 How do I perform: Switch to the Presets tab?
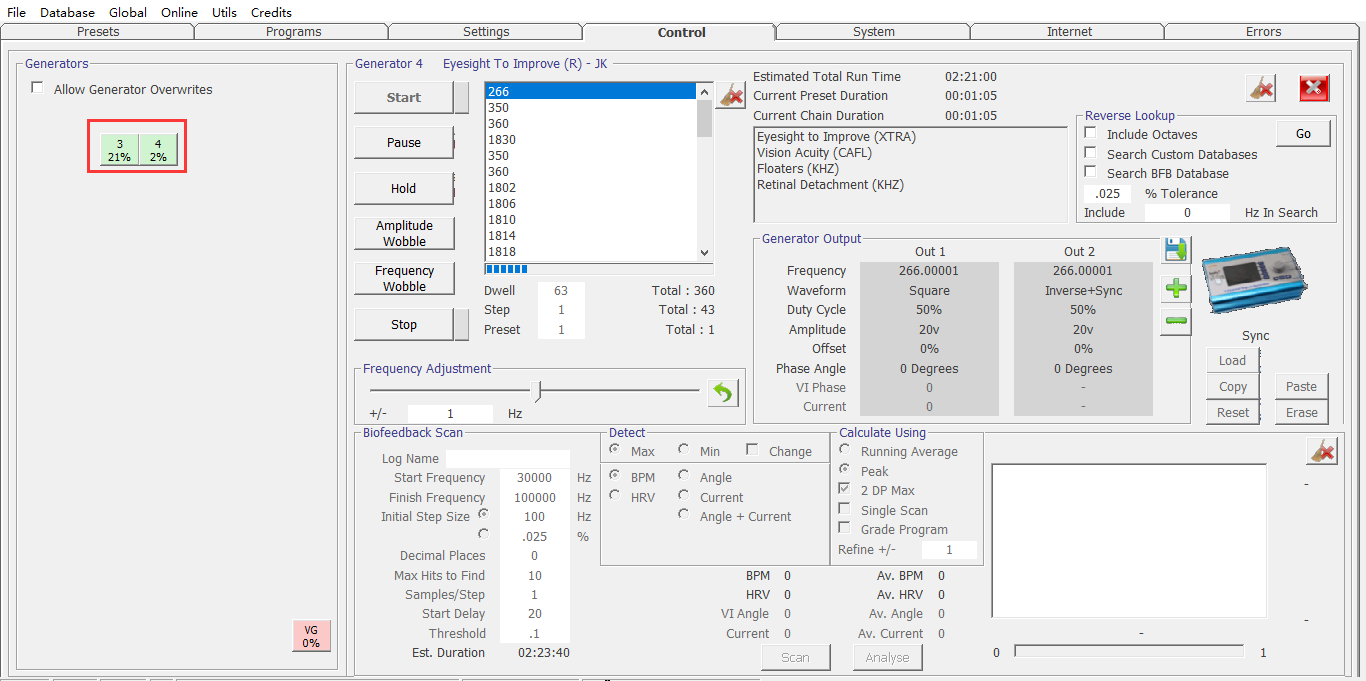pos(98,32)
